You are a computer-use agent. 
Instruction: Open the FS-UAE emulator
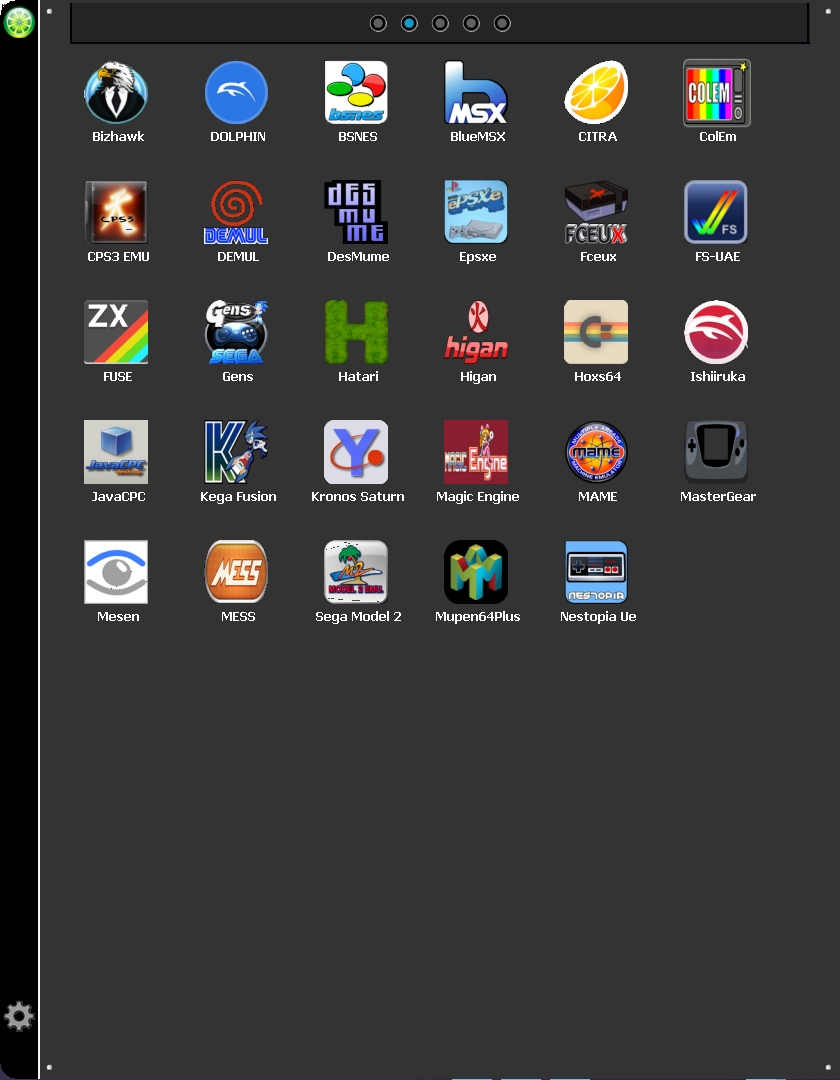pos(717,213)
